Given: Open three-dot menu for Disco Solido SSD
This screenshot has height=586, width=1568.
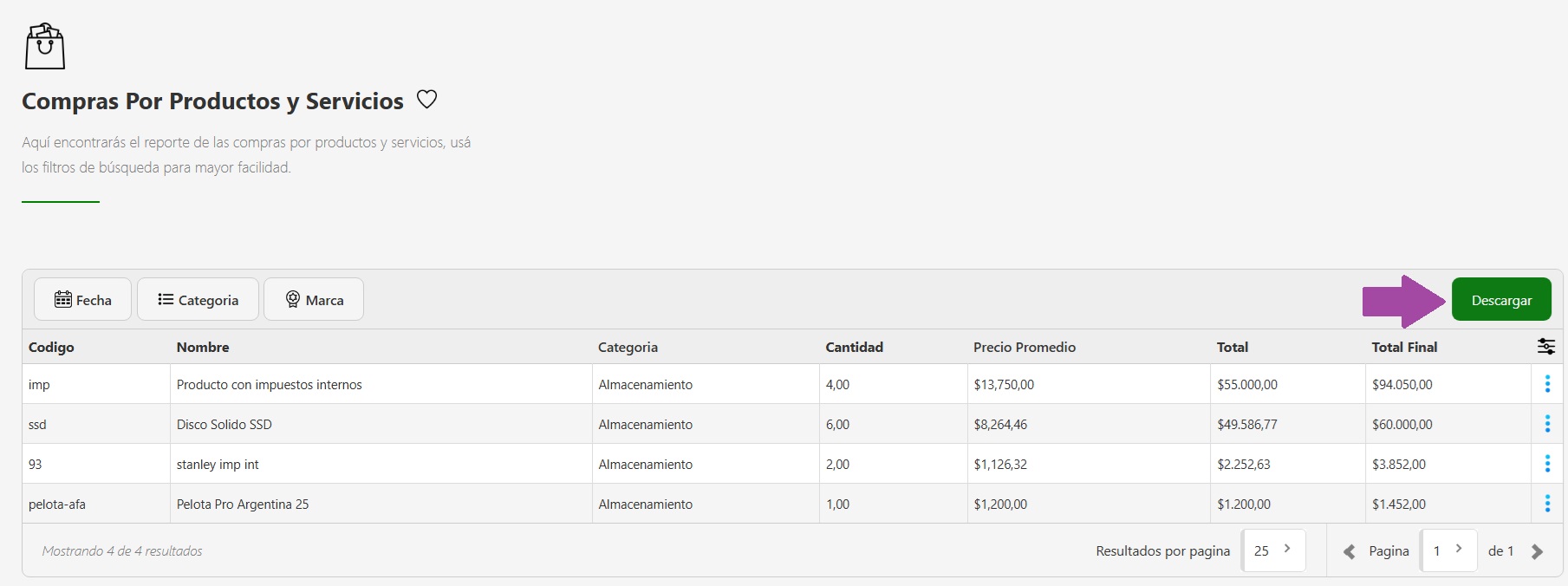Looking at the screenshot, I should [1547, 424].
